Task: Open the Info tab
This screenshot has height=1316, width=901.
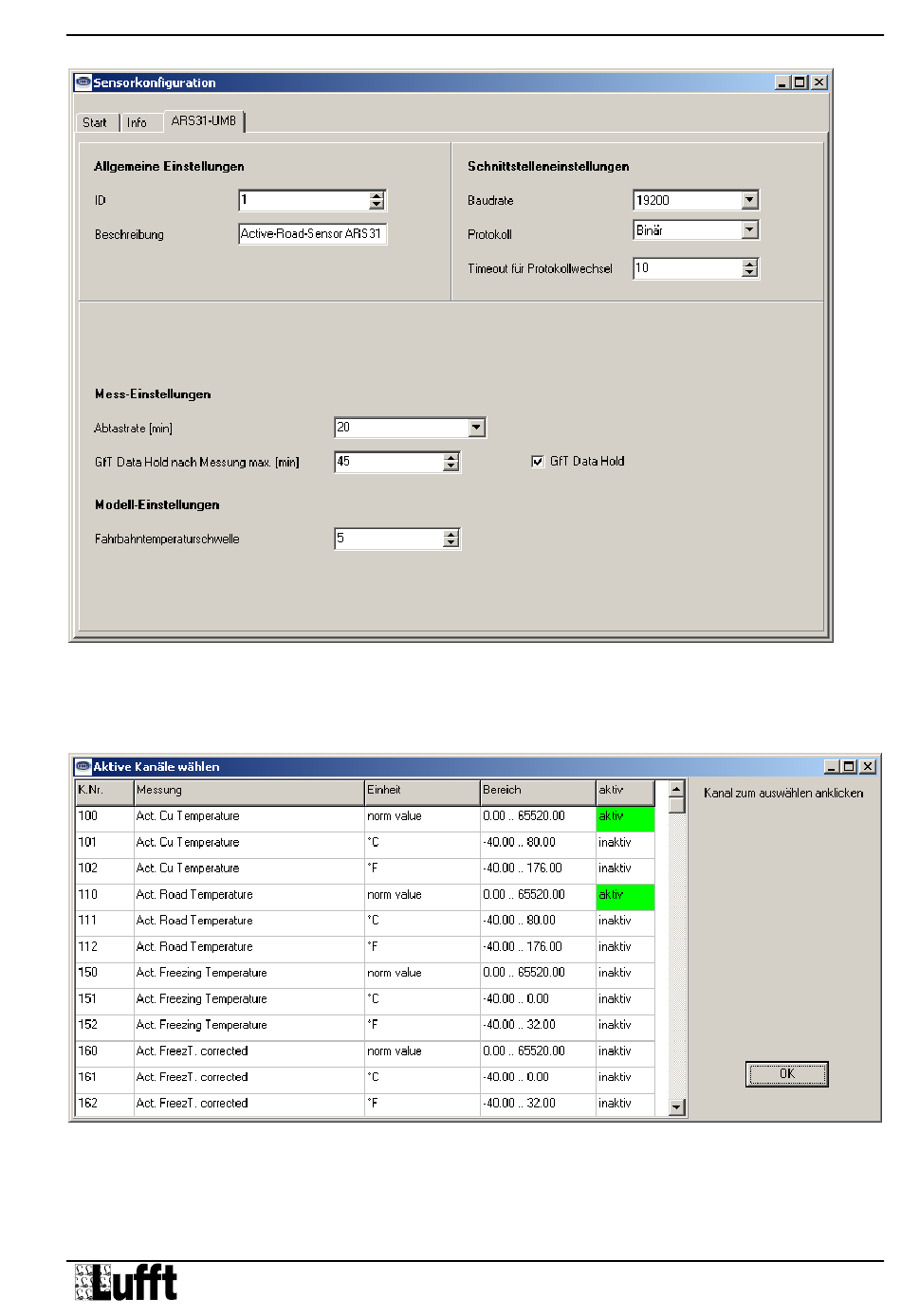Action: coord(138,122)
